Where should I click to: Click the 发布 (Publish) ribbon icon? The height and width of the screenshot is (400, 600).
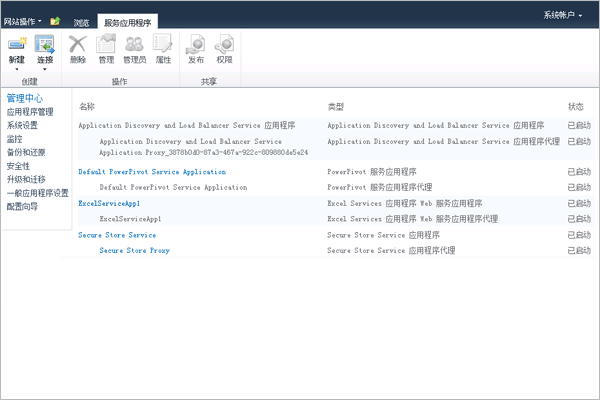point(196,44)
